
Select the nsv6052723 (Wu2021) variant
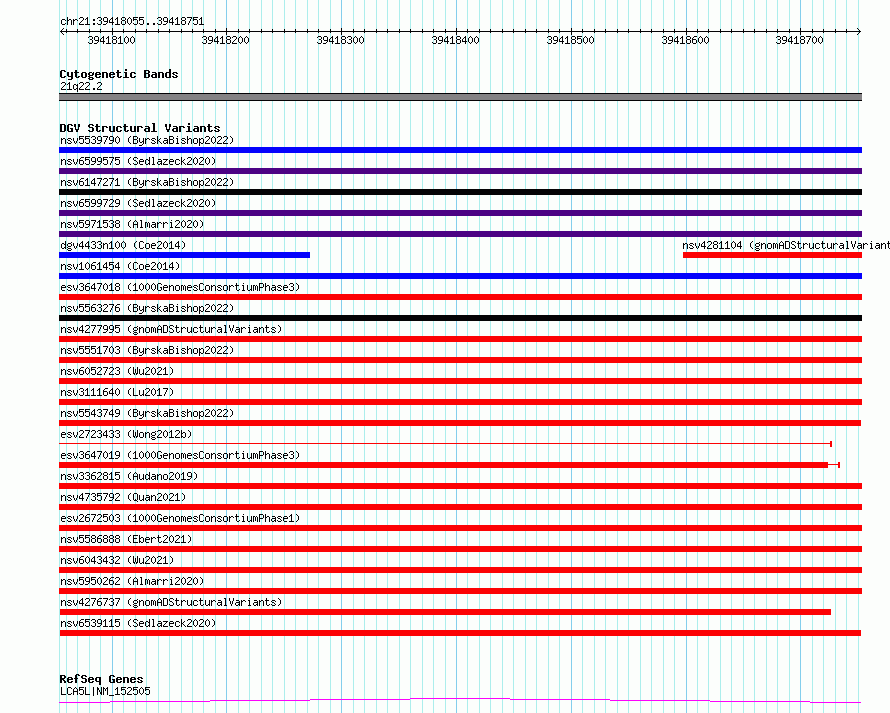[x=117, y=371]
